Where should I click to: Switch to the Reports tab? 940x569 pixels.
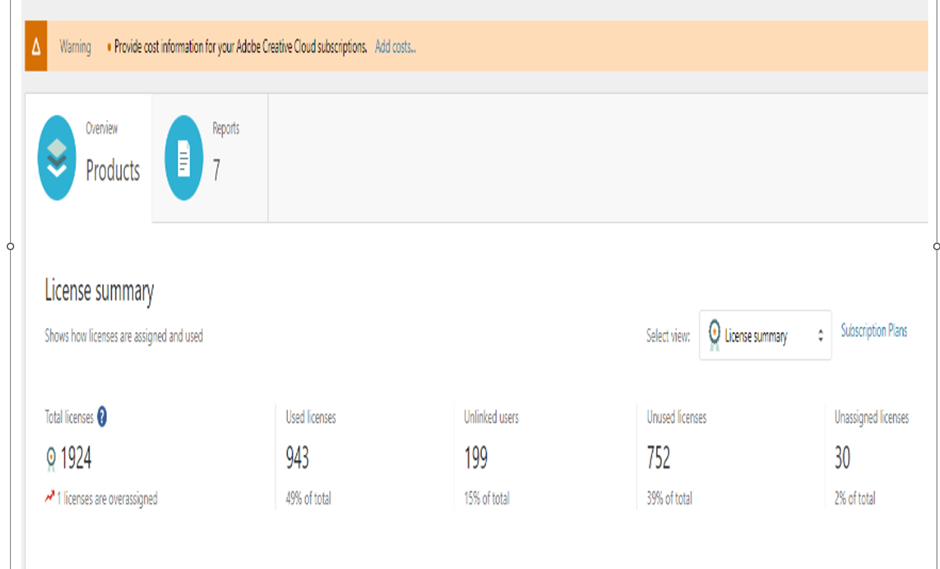tap(210, 158)
